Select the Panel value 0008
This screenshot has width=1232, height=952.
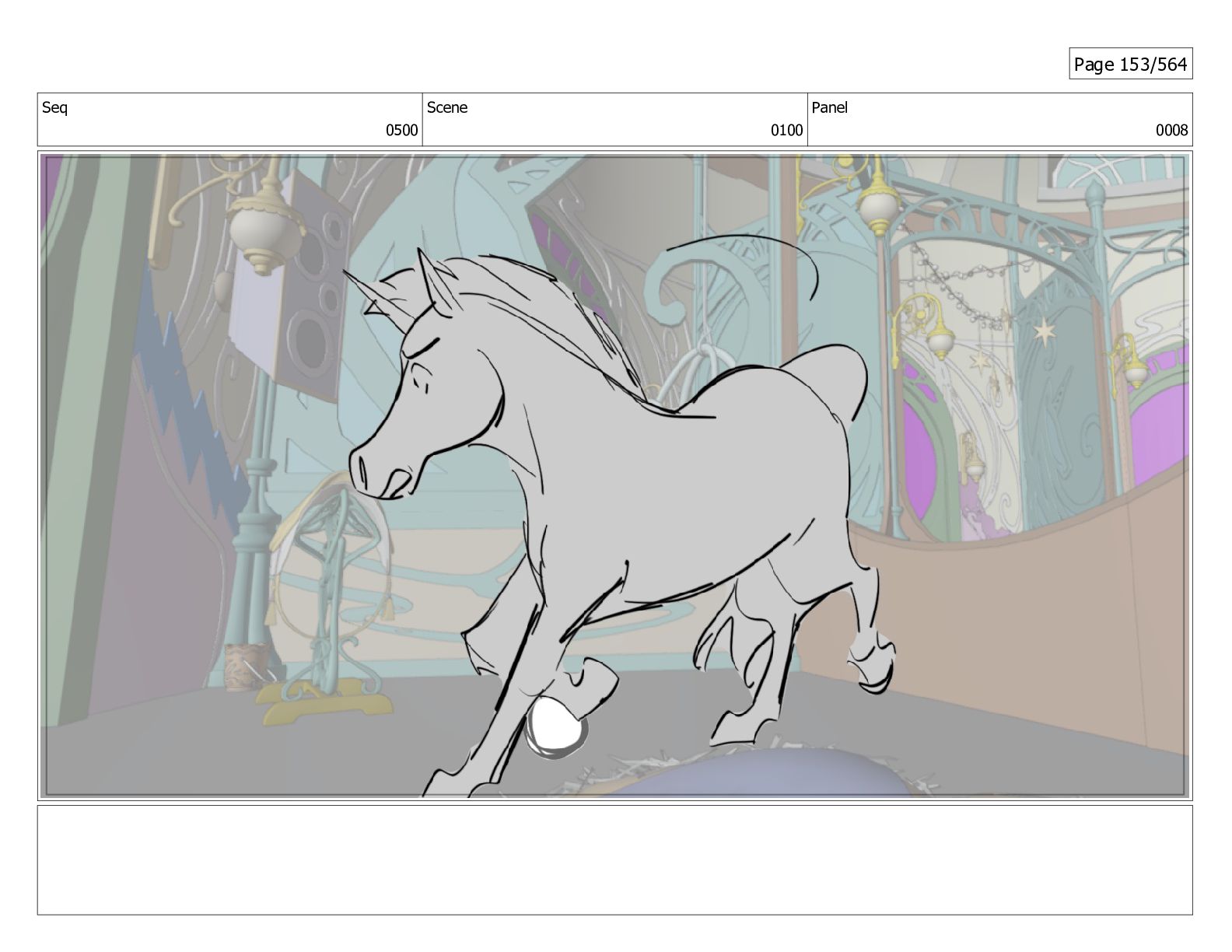[1171, 131]
